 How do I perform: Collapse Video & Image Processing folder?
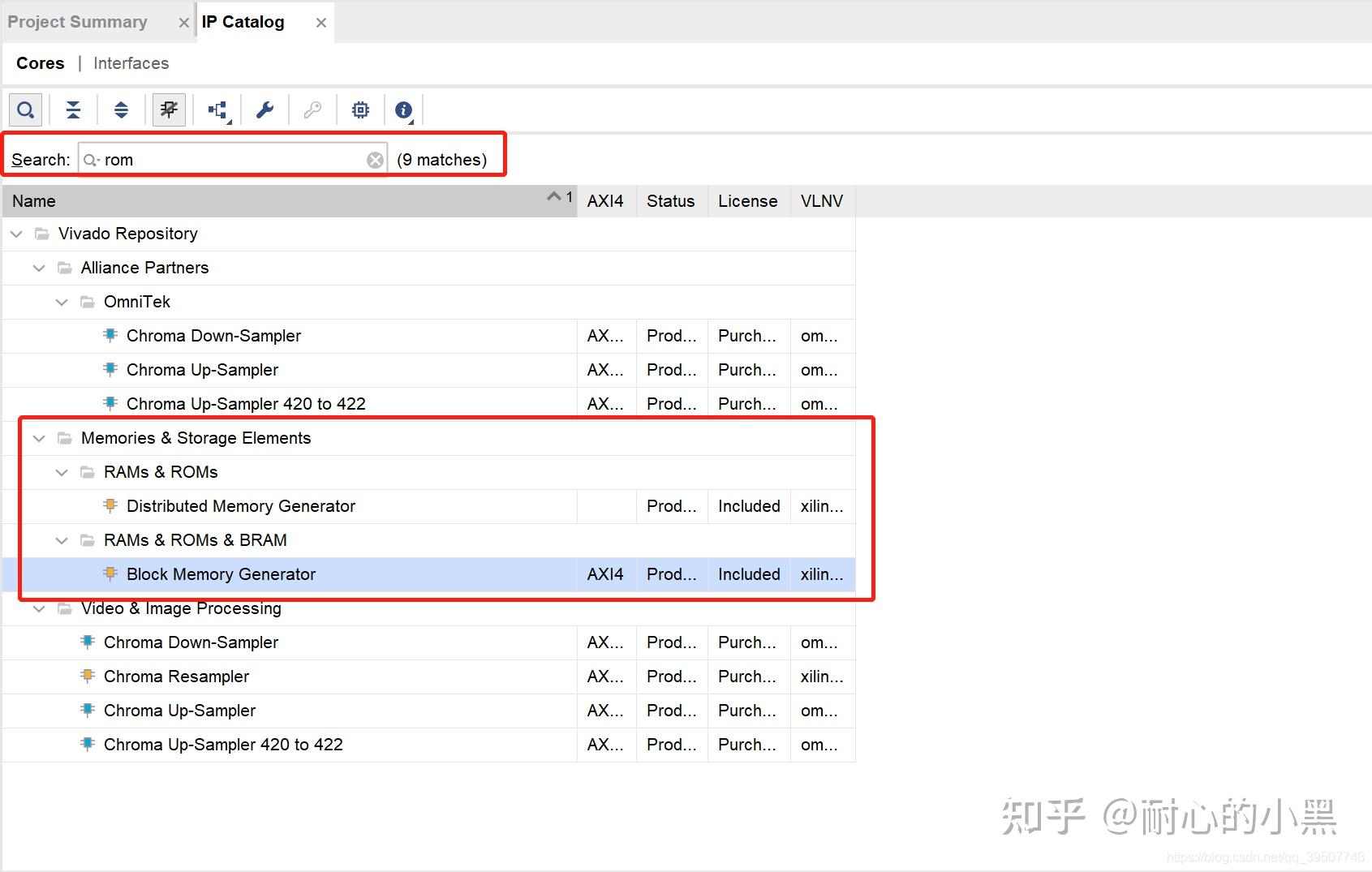point(39,608)
